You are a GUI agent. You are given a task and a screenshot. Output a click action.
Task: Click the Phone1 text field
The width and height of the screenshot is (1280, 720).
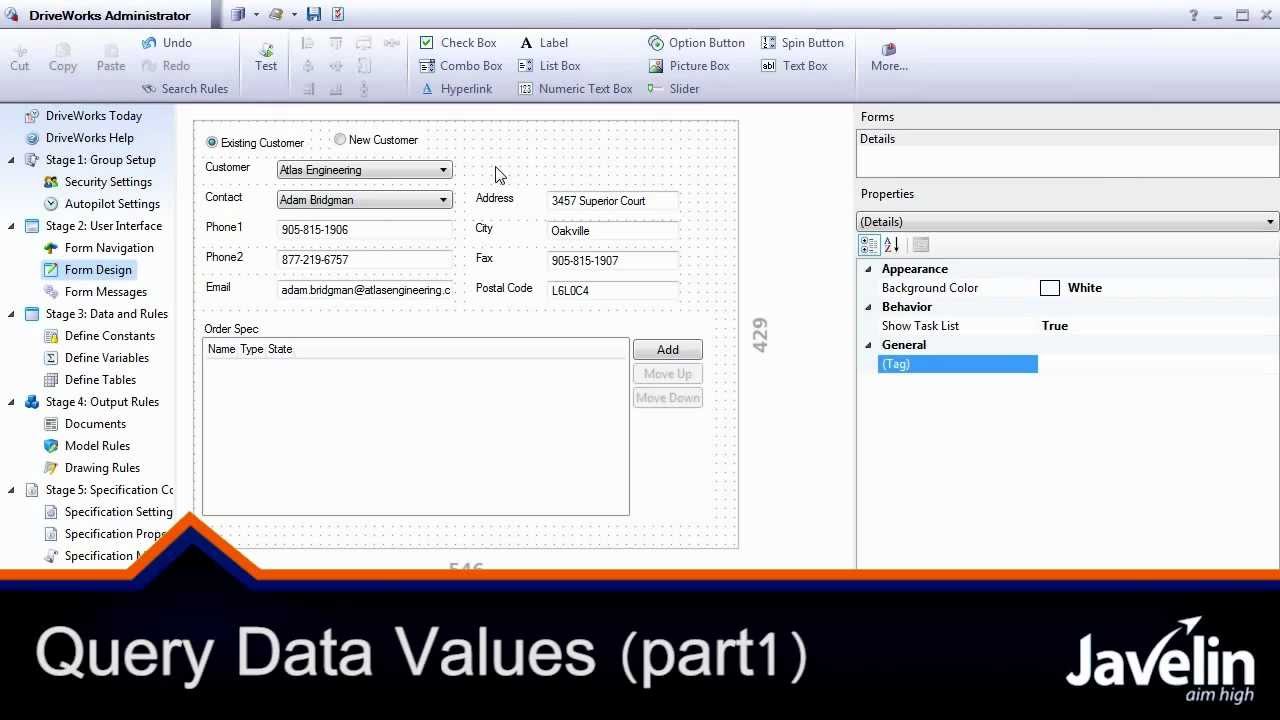(x=364, y=230)
